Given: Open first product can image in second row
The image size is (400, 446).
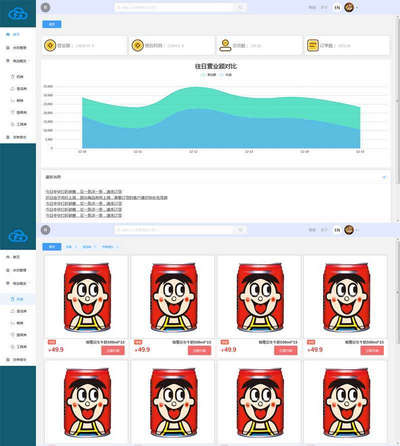Looking at the screenshot, I should [87, 402].
